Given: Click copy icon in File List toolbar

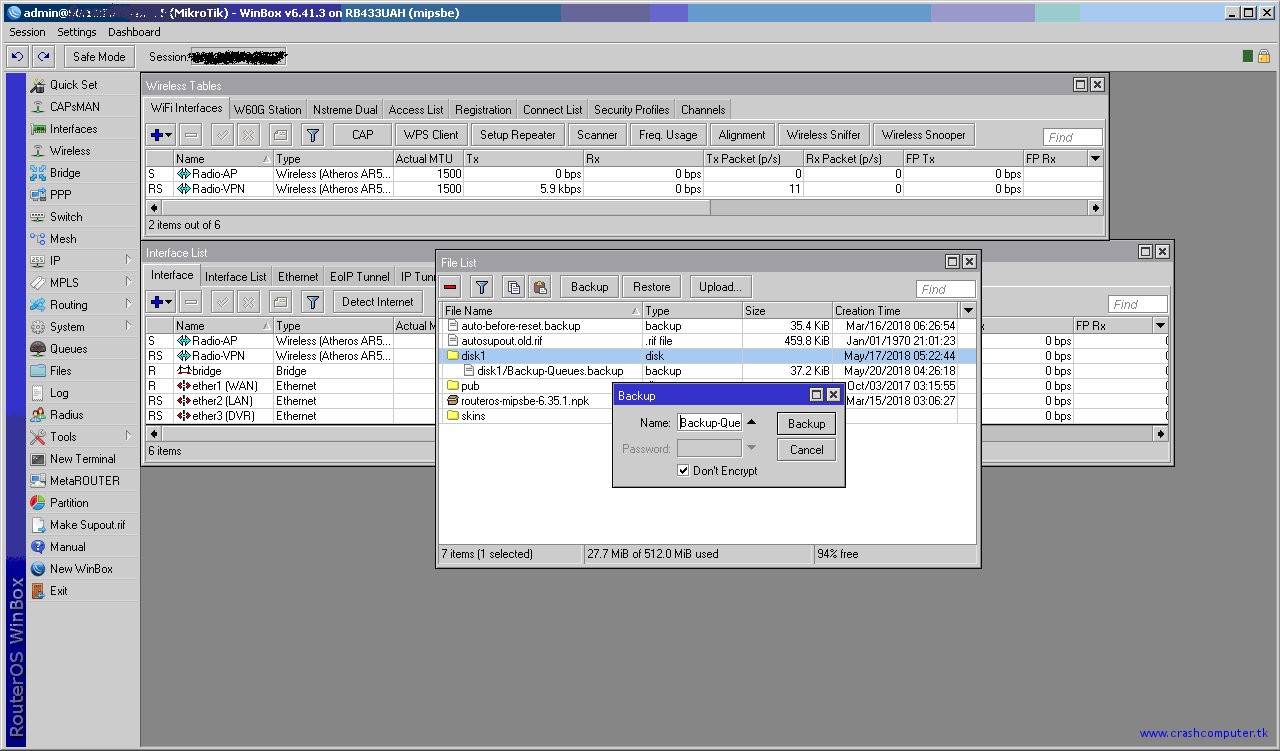Looking at the screenshot, I should tap(513, 287).
